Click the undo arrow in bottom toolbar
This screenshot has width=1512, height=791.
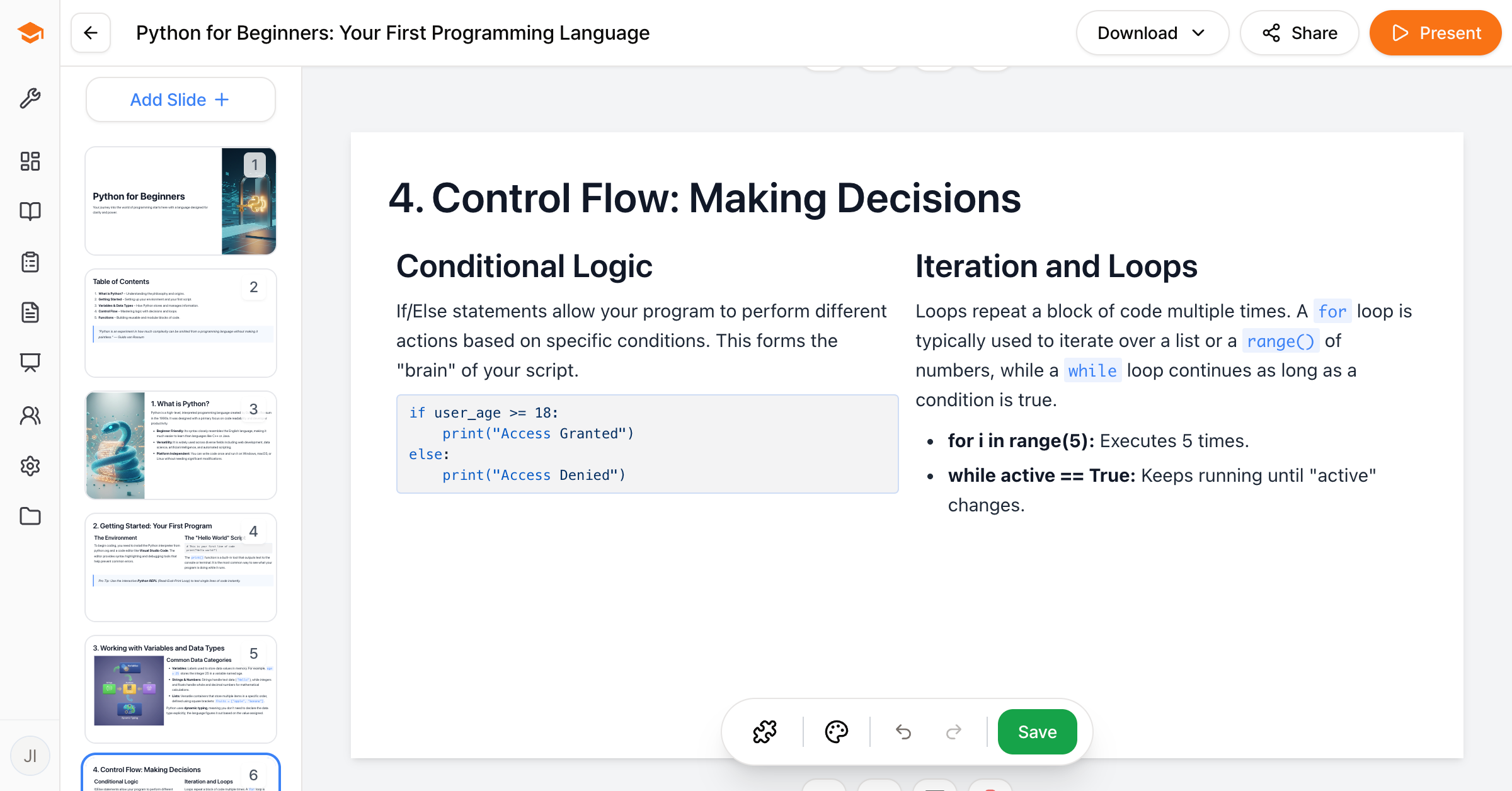(903, 732)
